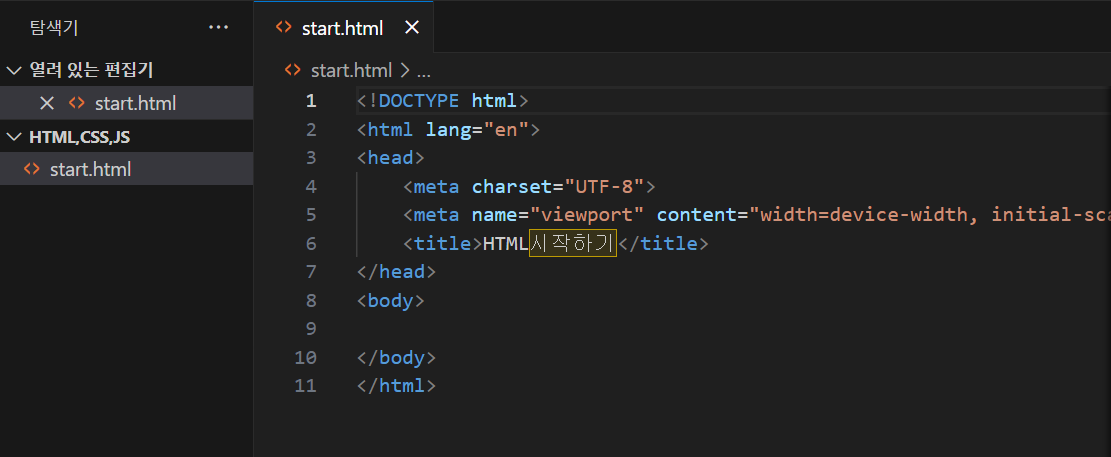
Task: Click start.html in the breadcrumb
Action: [351, 70]
